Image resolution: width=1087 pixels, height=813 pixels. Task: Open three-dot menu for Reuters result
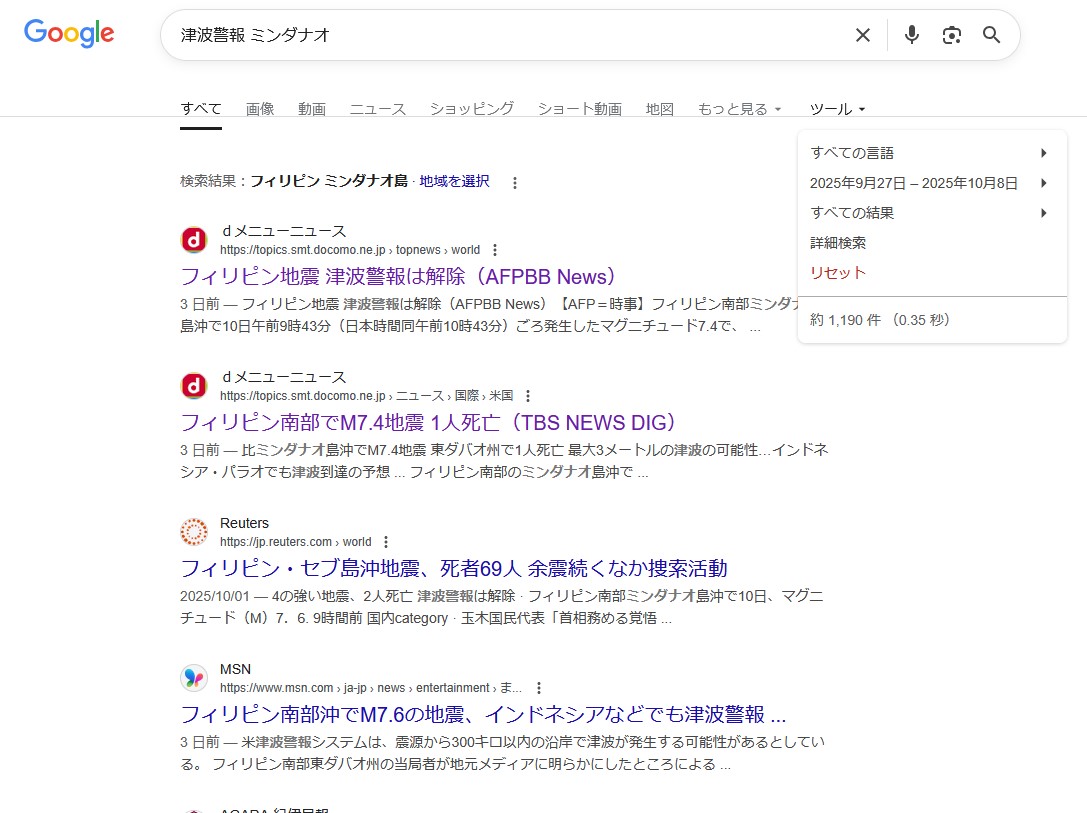coord(386,542)
